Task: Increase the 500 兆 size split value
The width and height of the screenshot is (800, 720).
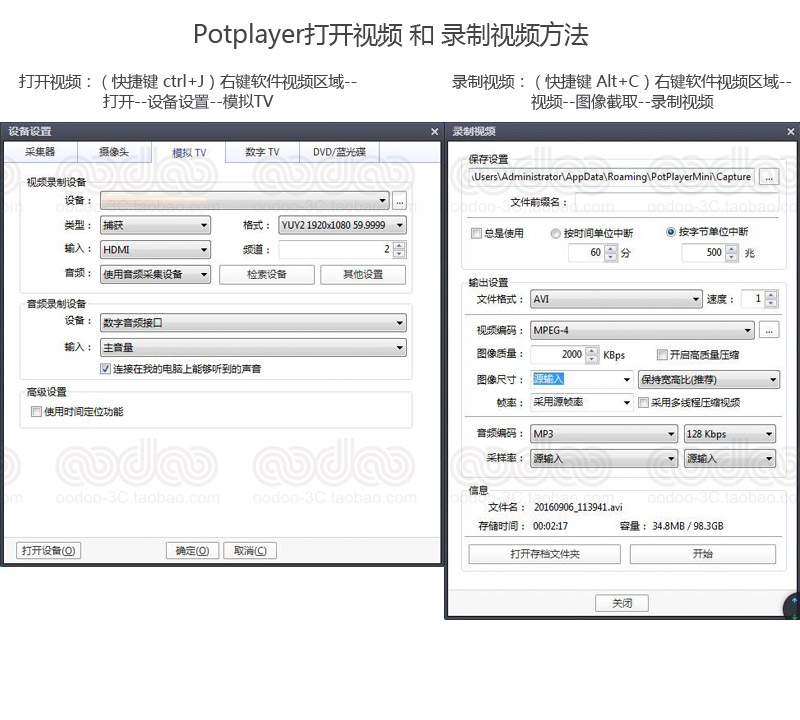Action: 732,249
